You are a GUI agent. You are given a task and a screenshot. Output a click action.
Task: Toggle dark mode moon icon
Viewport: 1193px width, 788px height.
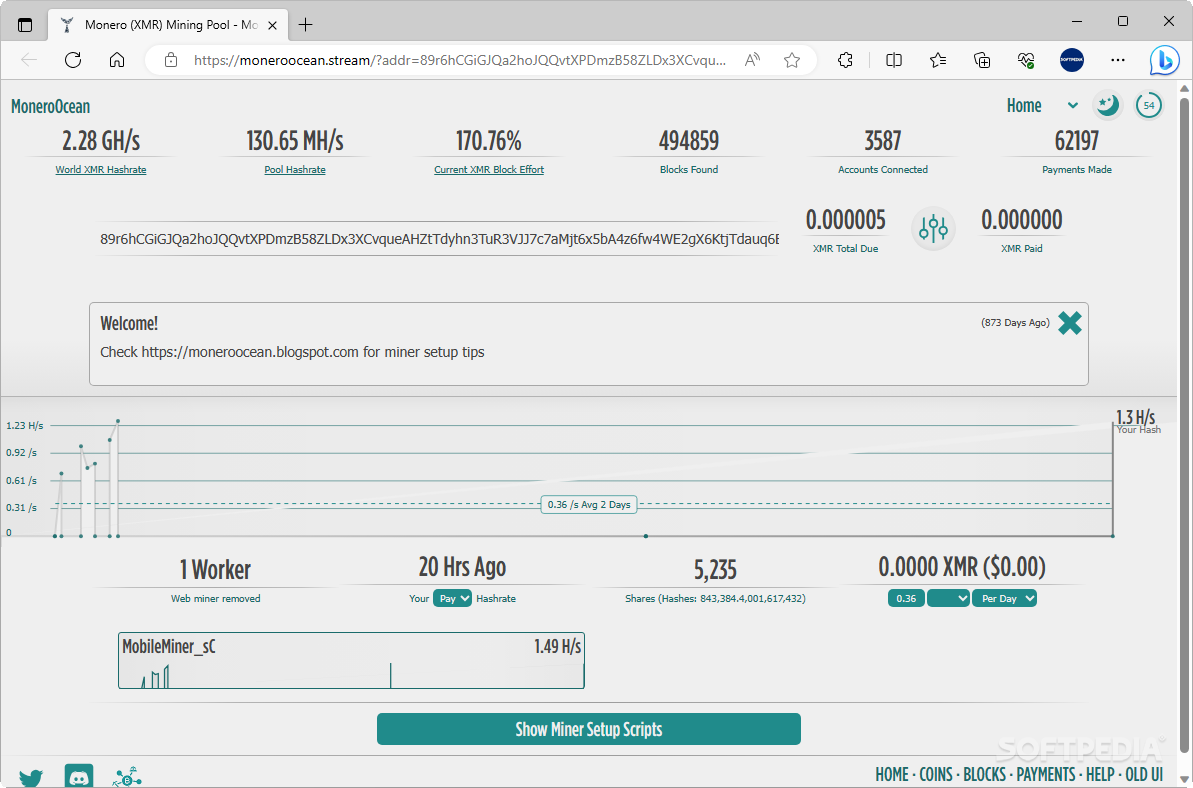(x=1108, y=105)
